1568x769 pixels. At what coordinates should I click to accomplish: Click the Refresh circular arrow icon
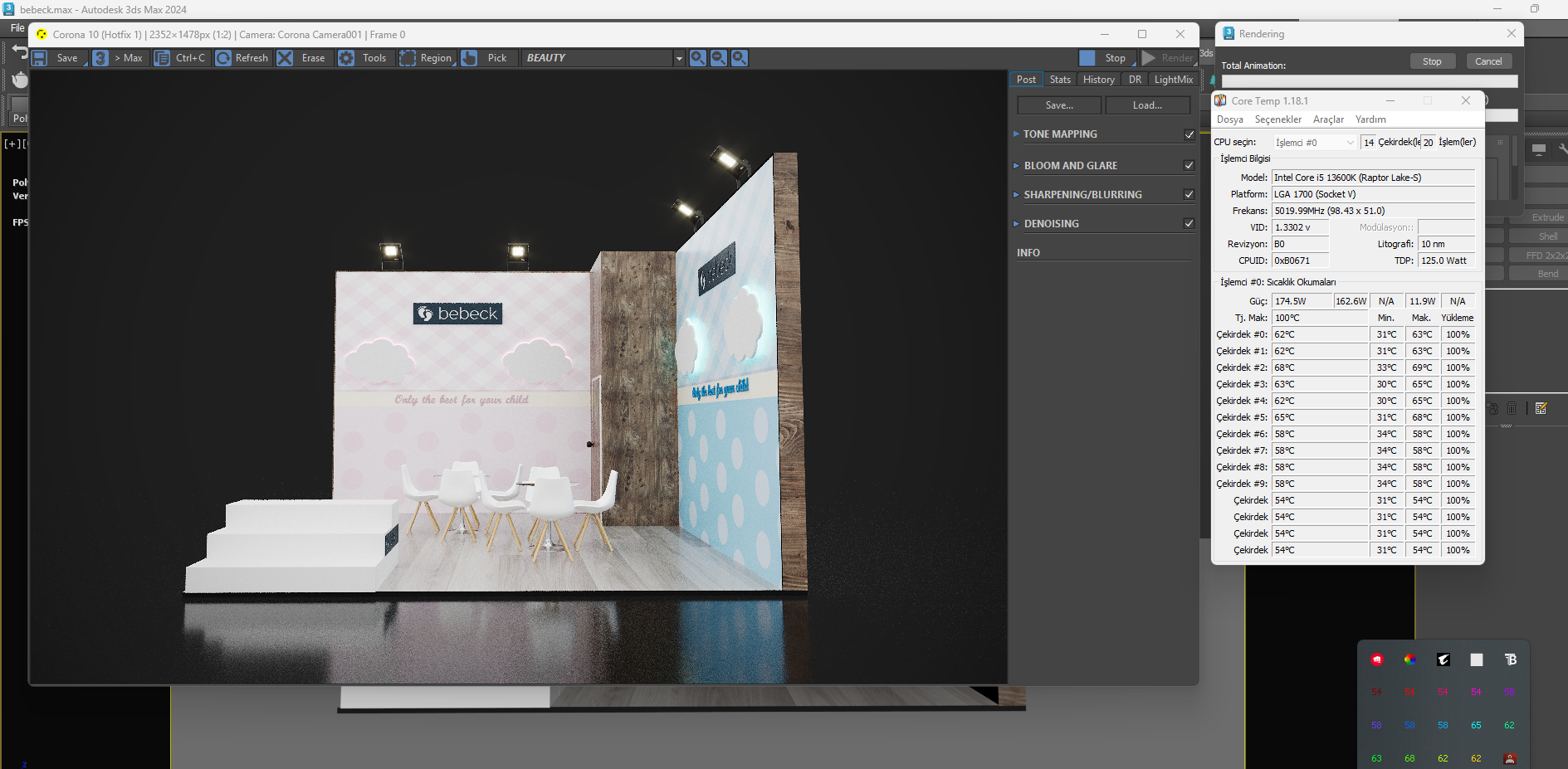[x=223, y=58]
